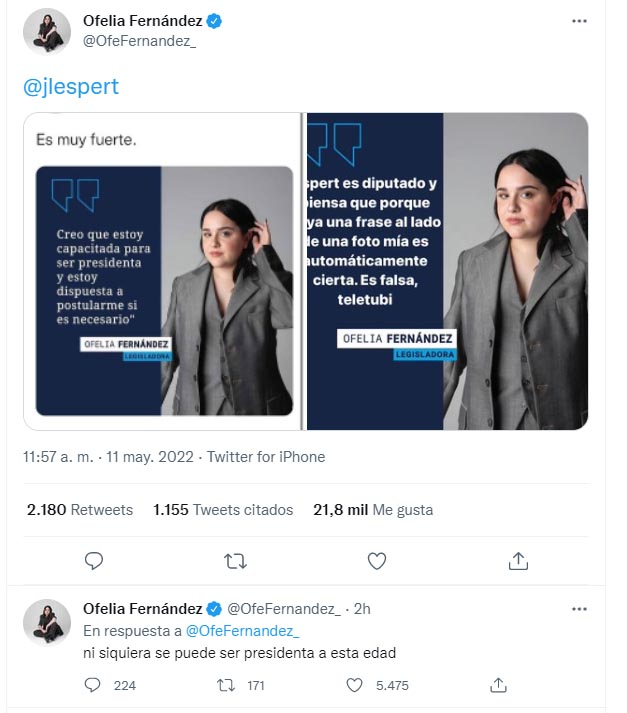Share the reply tweet

[x=499, y=685]
